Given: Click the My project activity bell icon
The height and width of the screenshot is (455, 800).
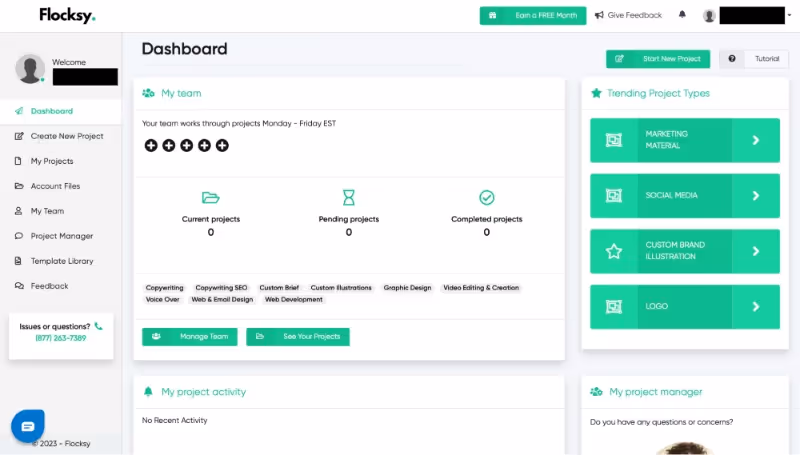Looking at the screenshot, I should (x=148, y=392).
